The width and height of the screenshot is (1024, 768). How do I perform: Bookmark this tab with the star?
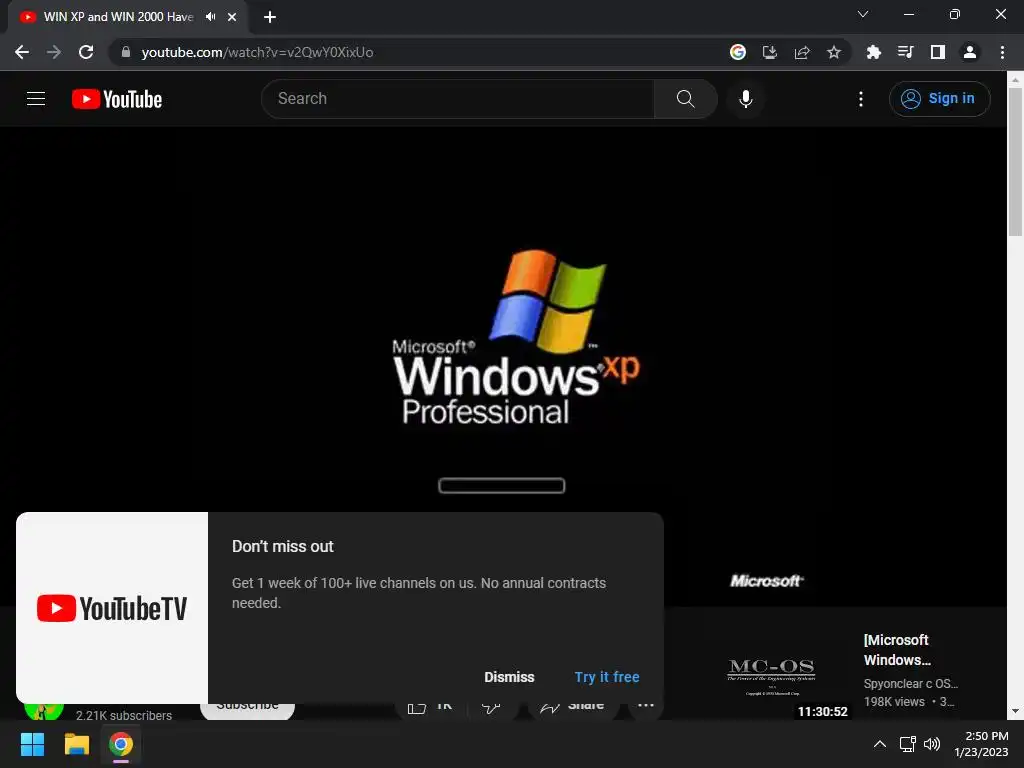click(x=834, y=52)
